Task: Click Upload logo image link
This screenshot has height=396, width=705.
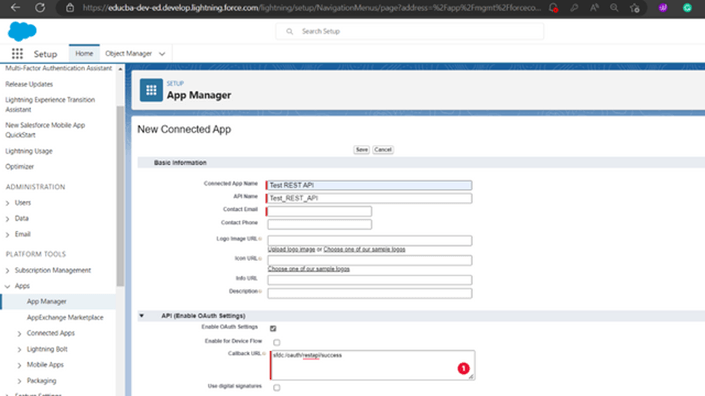Action: click(291, 249)
